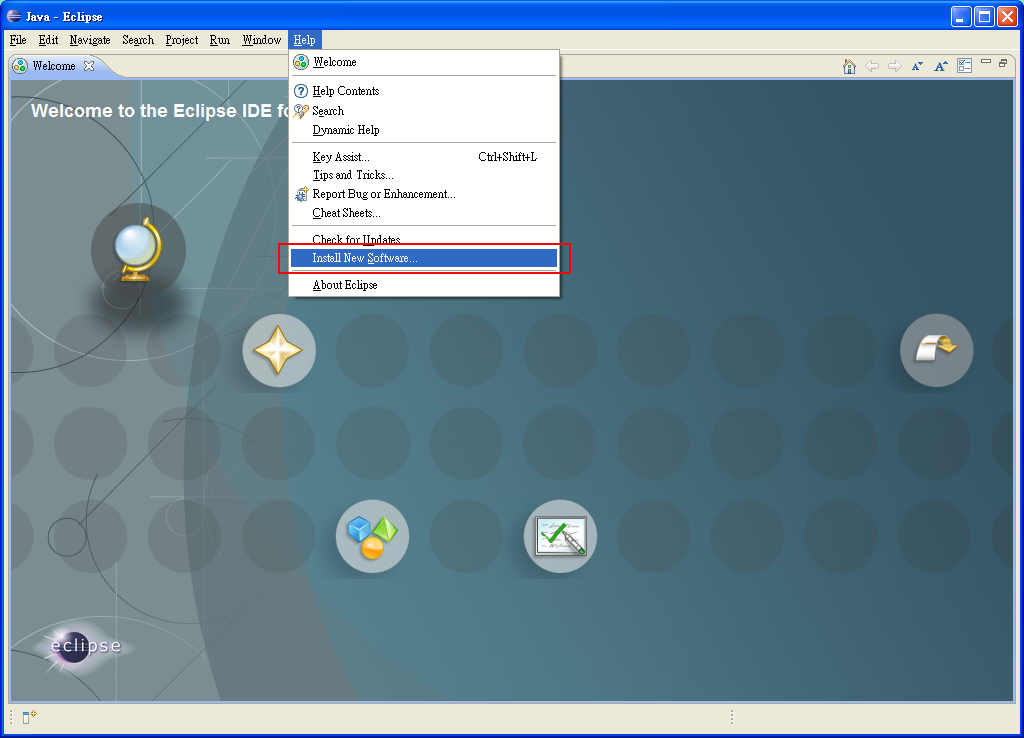Viewport: 1024px width, 738px height.
Task: Restore the Welcome view pane
Action: coord(1003,63)
